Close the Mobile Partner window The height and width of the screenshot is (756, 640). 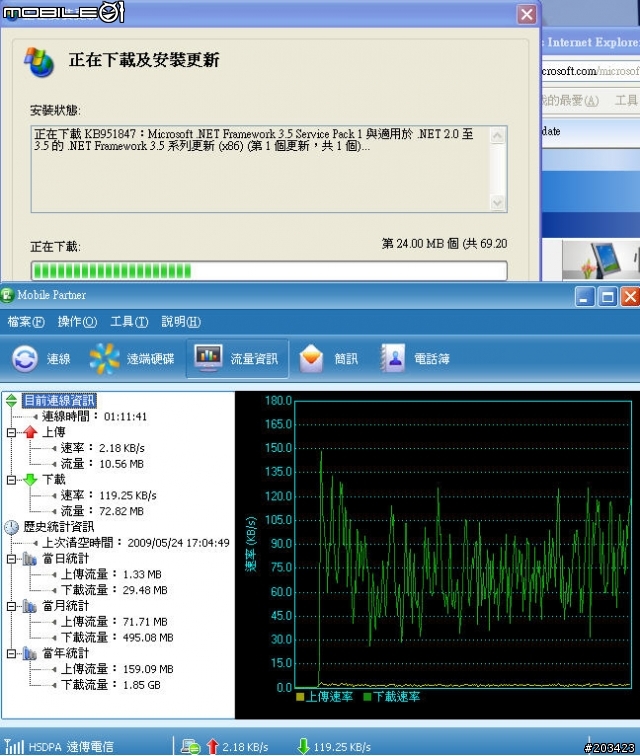click(x=630, y=296)
